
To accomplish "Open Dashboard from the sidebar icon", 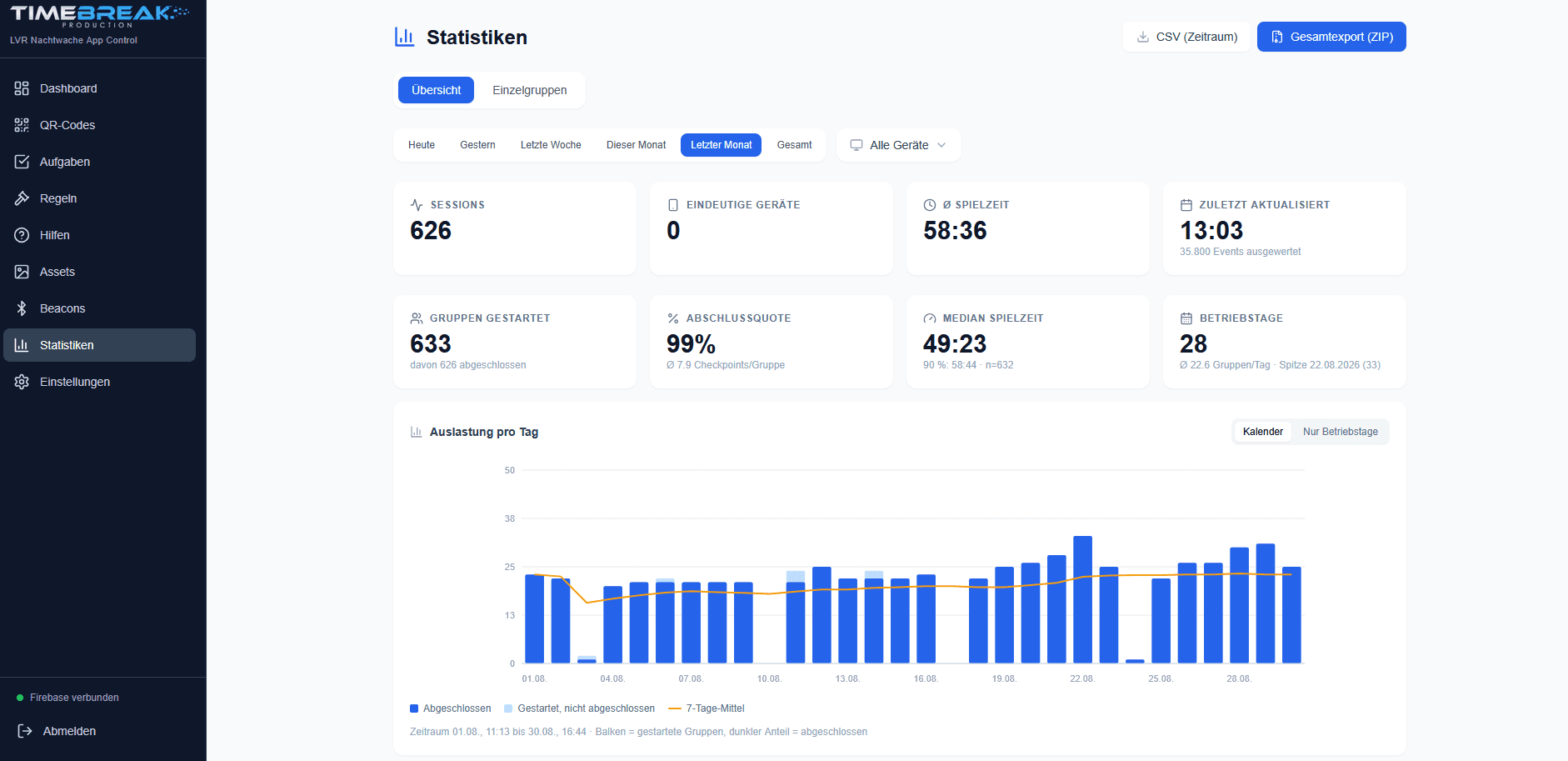I will tap(22, 88).
